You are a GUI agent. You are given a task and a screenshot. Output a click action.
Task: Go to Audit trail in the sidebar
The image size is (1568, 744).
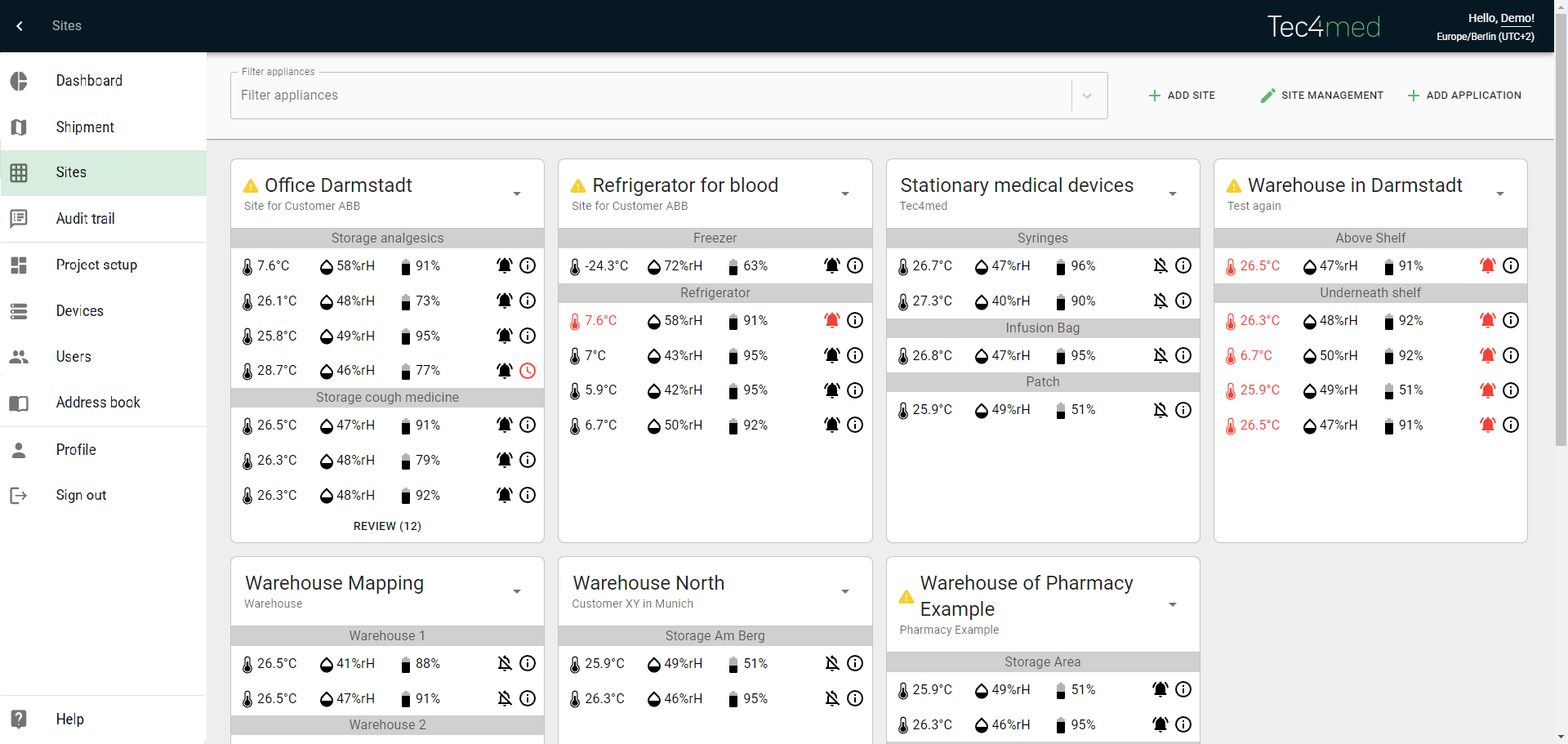click(x=85, y=219)
